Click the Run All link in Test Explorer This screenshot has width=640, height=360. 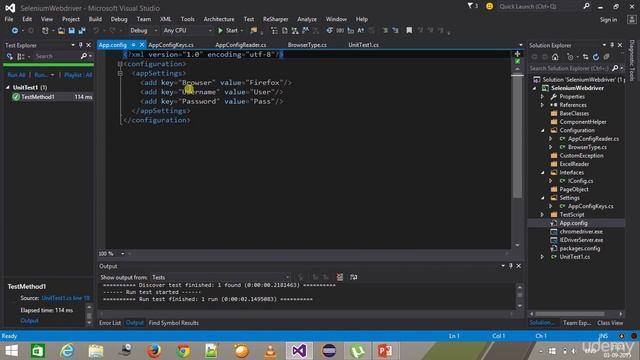16,75
